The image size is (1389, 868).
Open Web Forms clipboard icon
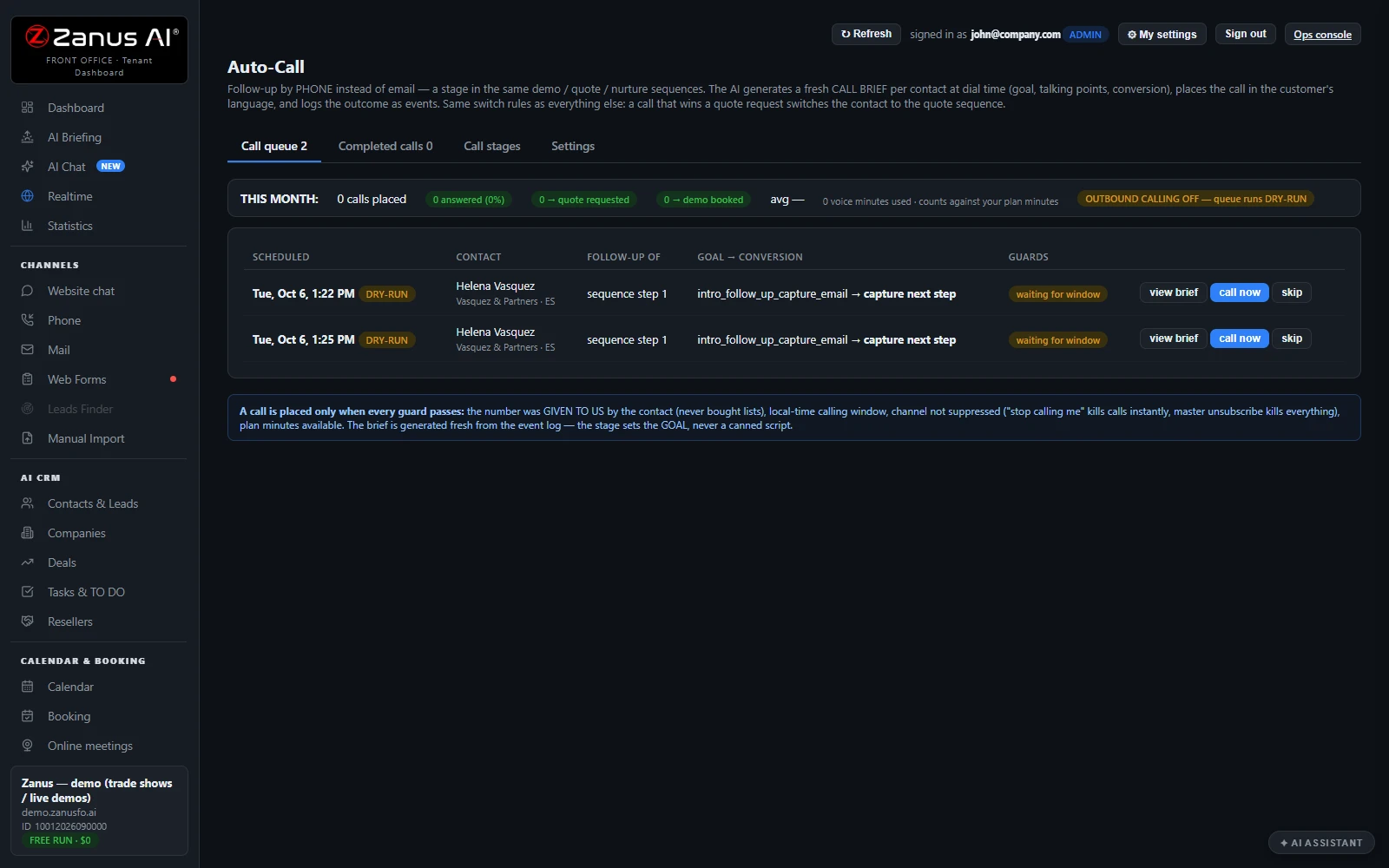(x=27, y=379)
